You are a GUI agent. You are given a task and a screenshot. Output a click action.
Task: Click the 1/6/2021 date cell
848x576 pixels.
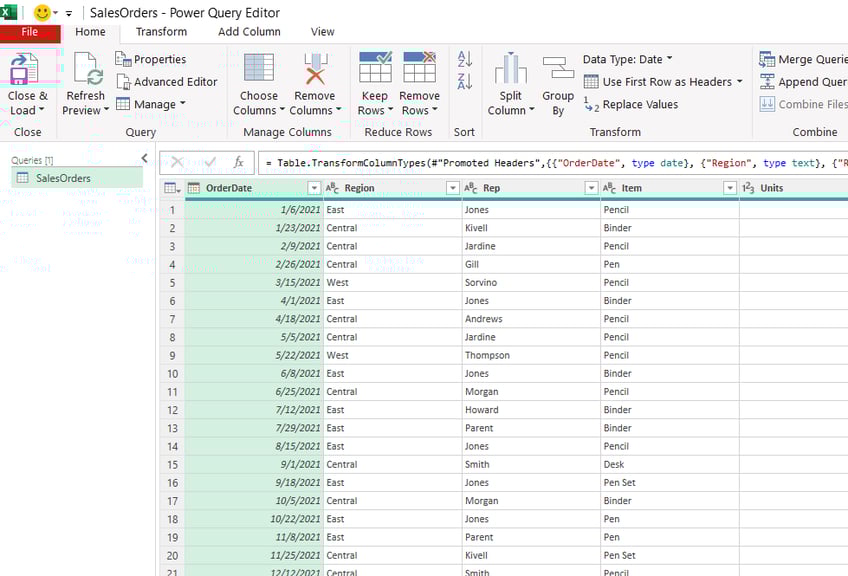tap(254, 210)
